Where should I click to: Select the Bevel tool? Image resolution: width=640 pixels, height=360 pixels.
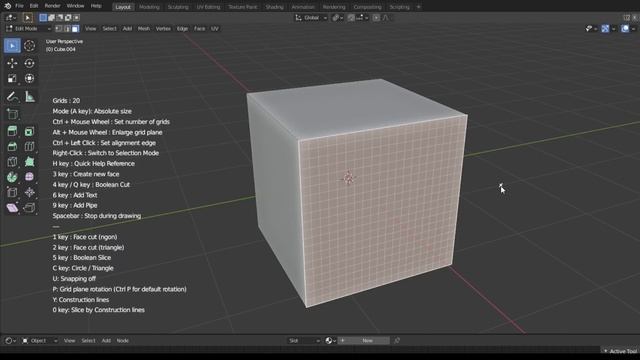tap(12, 147)
